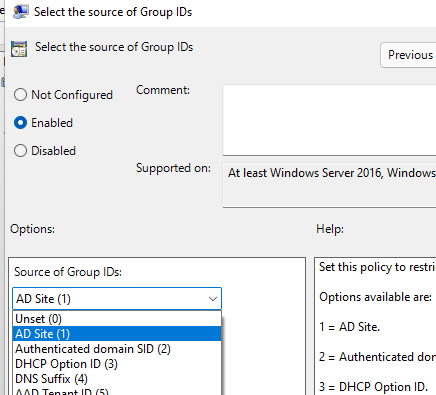Open the Previous setting button
Viewport: 436px width, 395px height.
tap(408, 55)
